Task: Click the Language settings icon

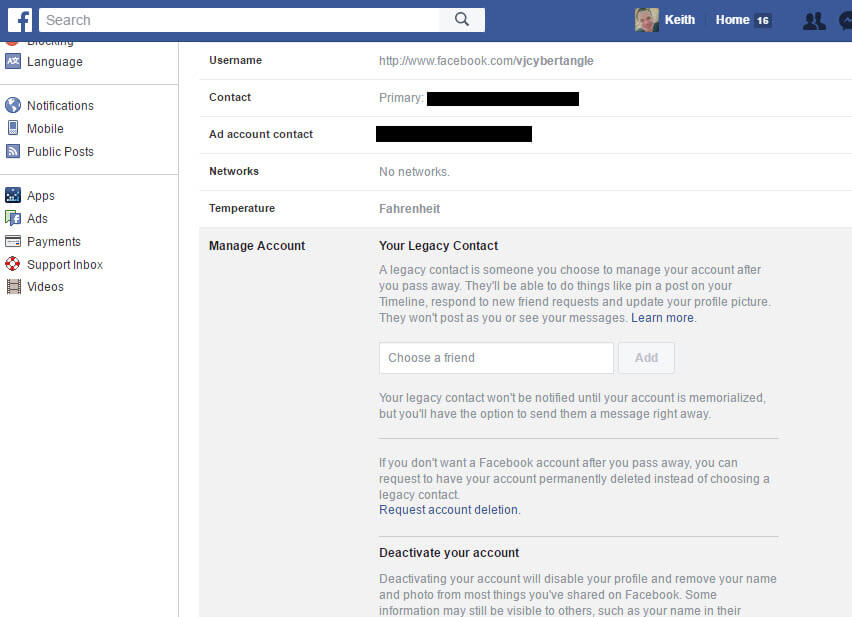Action: coord(13,61)
